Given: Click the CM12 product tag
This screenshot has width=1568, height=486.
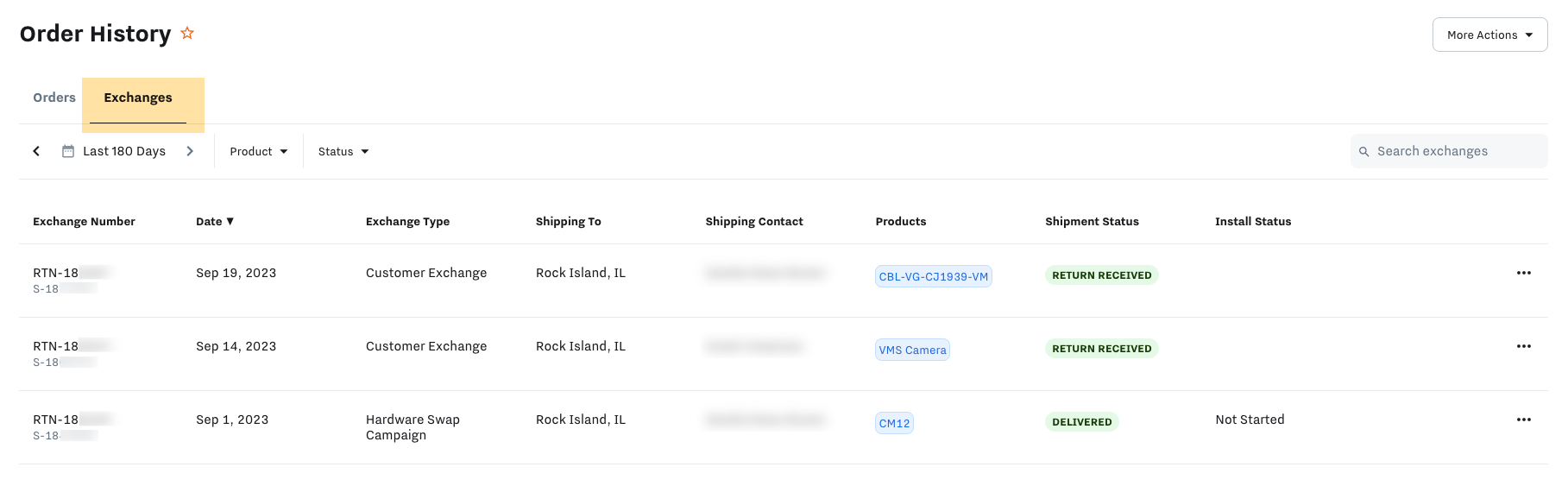Looking at the screenshot, I should coord(894,424).
